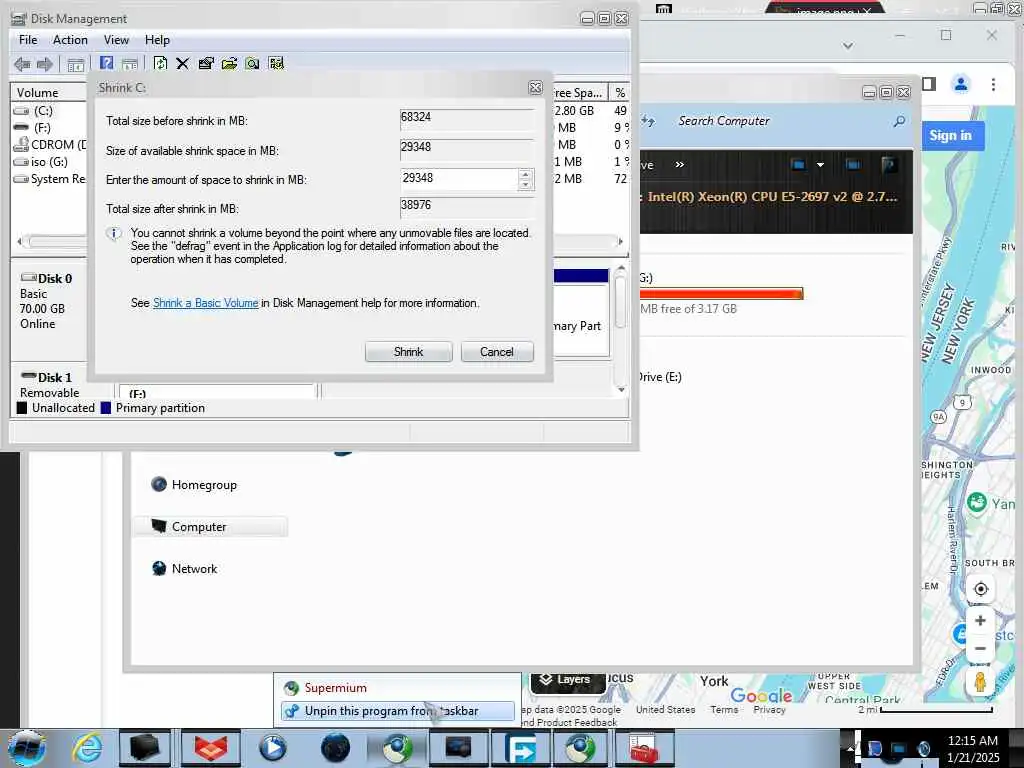Viewport: 1024px width, 768px height.
Task: Open the Help menu in Disk Management
Action: pyautogui.click(x=157, y=40)
